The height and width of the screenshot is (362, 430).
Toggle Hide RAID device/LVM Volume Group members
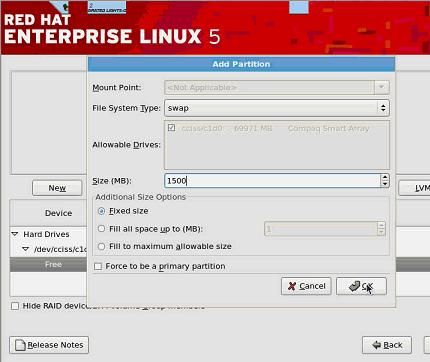(x=15, y=306)
